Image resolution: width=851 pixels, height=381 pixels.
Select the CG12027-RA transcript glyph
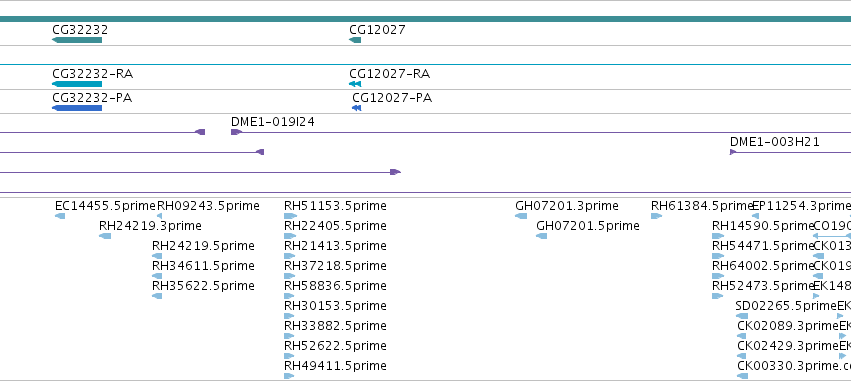355,84
